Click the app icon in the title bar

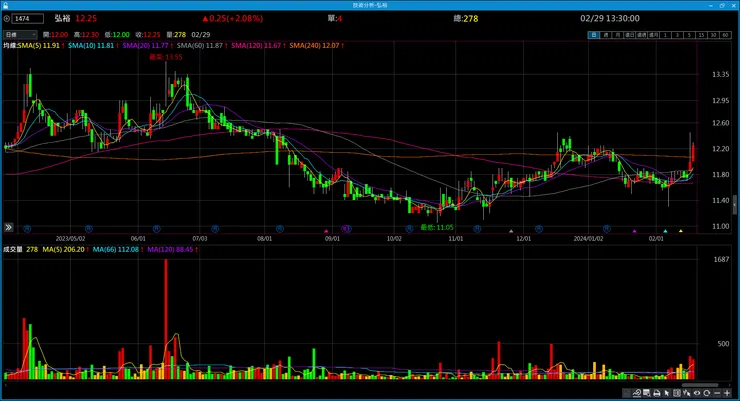point(5,5)
